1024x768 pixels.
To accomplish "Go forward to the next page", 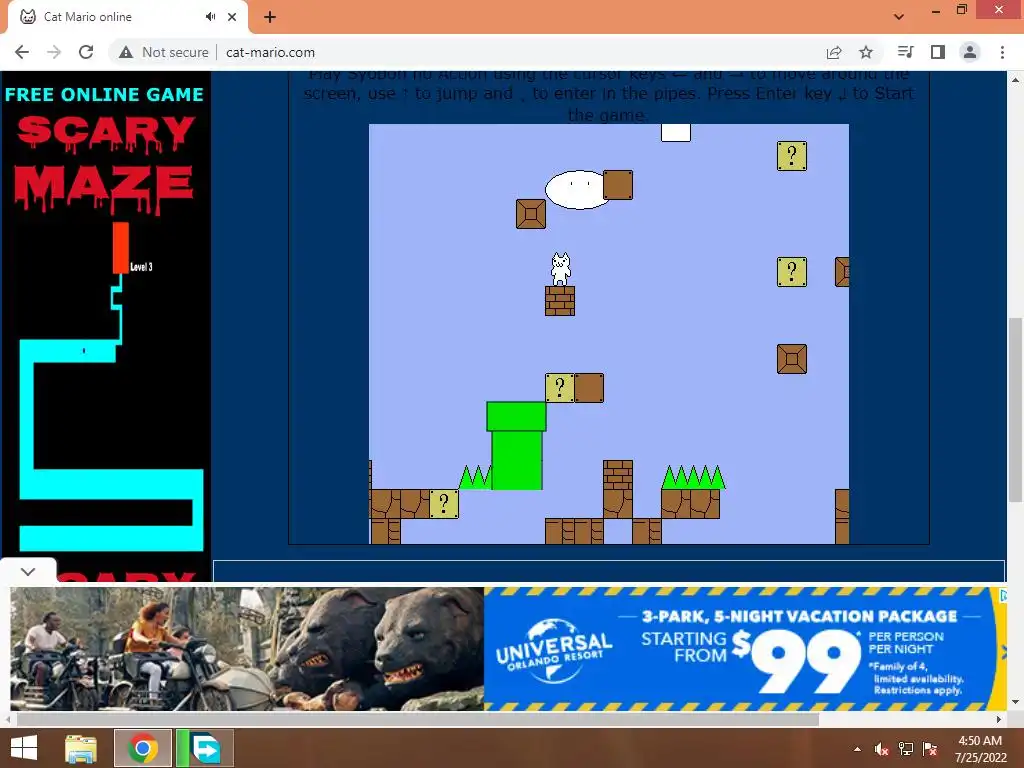I will point(54,52).
